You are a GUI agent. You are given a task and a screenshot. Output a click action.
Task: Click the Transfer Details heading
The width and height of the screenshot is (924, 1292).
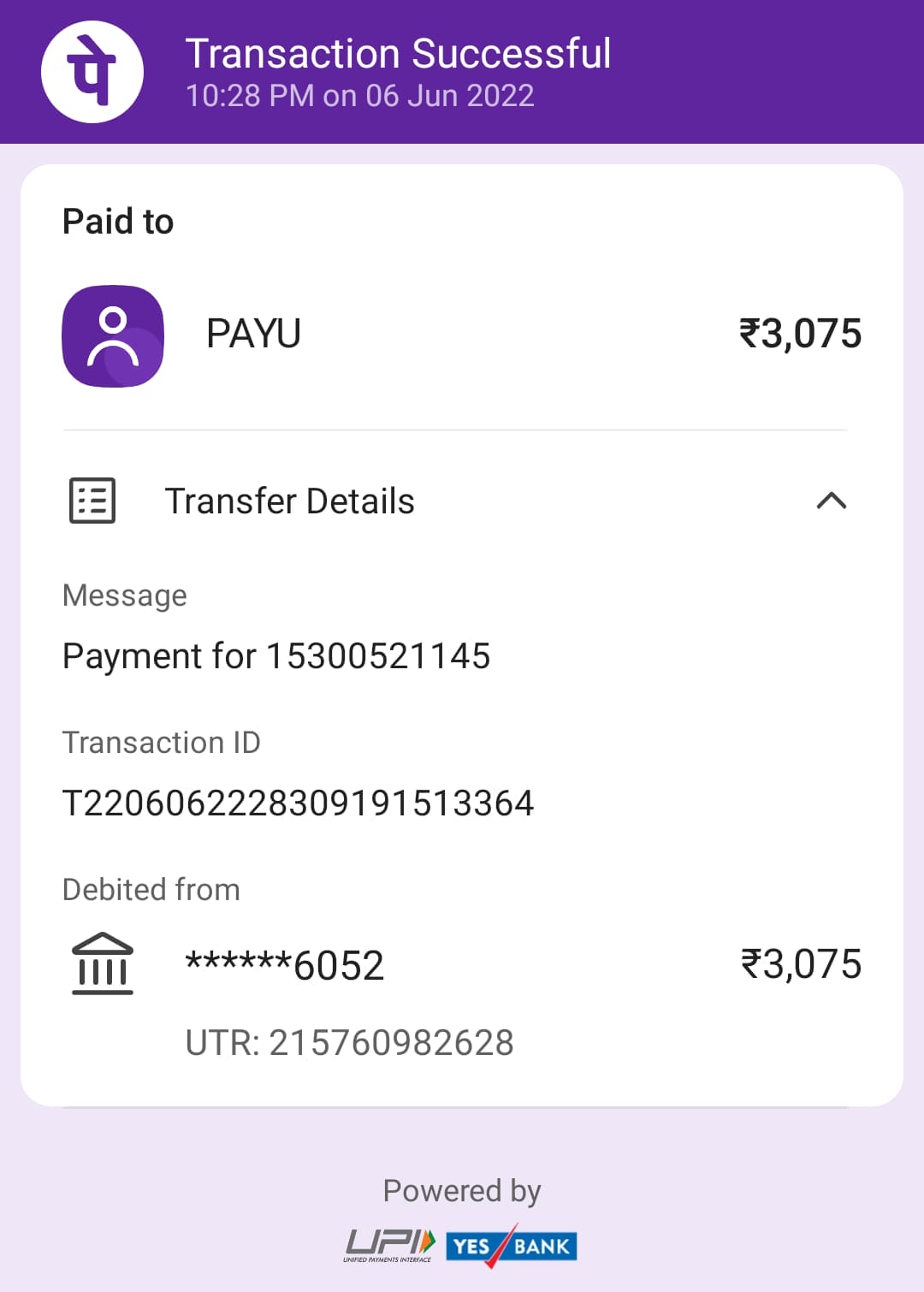coord(289,501)
